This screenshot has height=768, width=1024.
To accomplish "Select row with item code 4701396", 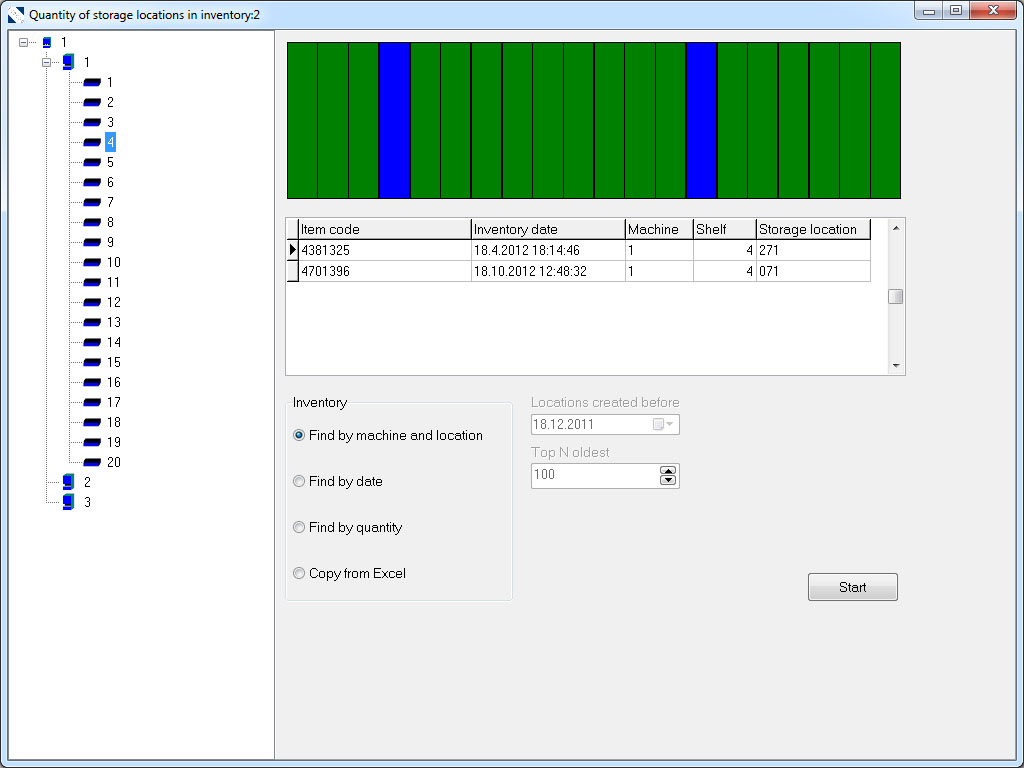I will click(x=384, y=271).
